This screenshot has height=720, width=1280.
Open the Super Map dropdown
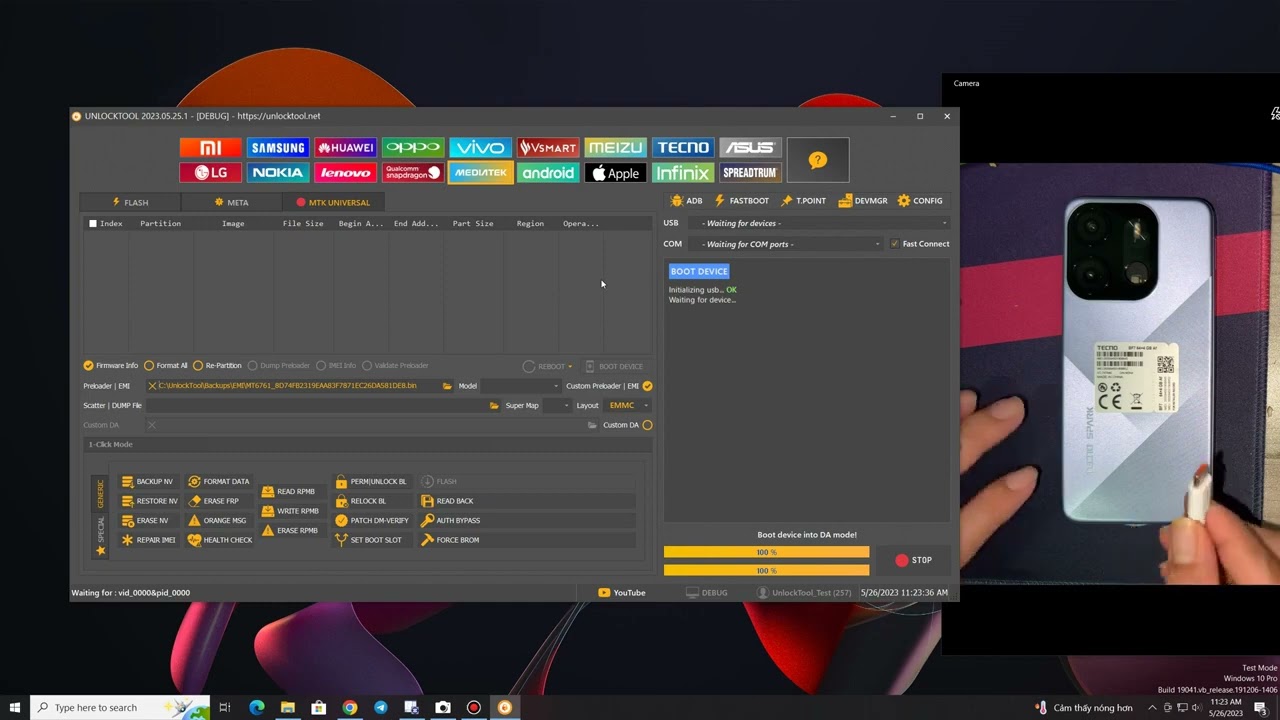pyautogui.click(x=557, y=406)
